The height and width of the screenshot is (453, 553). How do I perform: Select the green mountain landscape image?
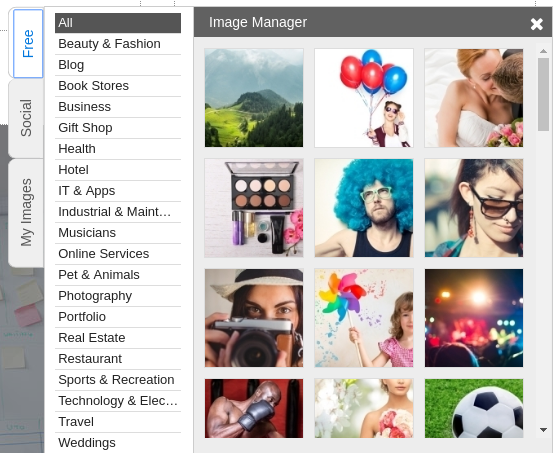tap(254, 98)
